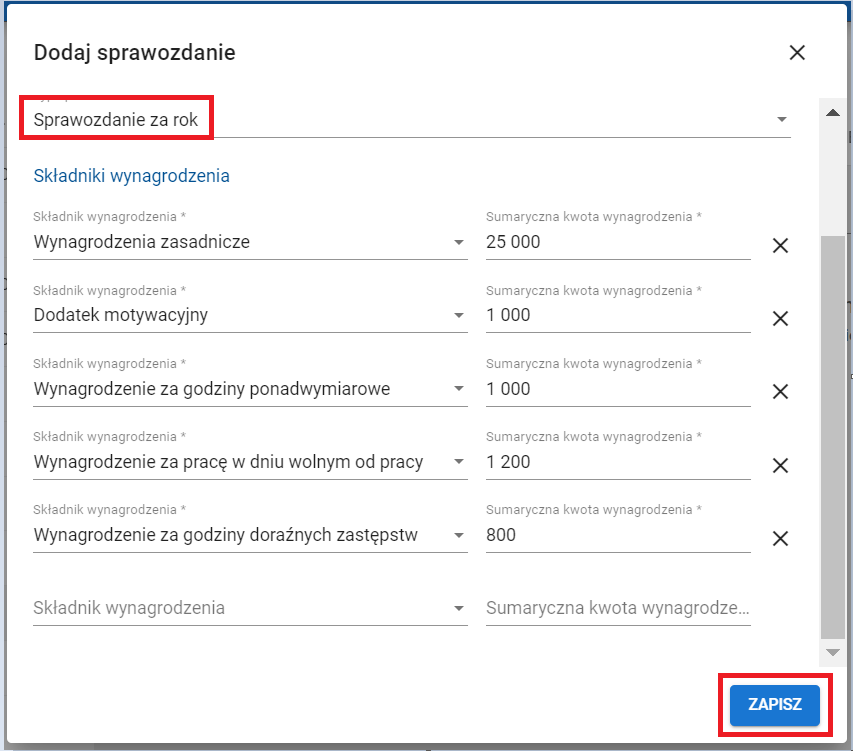Expand the Wynagrodzenia zasadnicze dropdown

pos(458,242)
